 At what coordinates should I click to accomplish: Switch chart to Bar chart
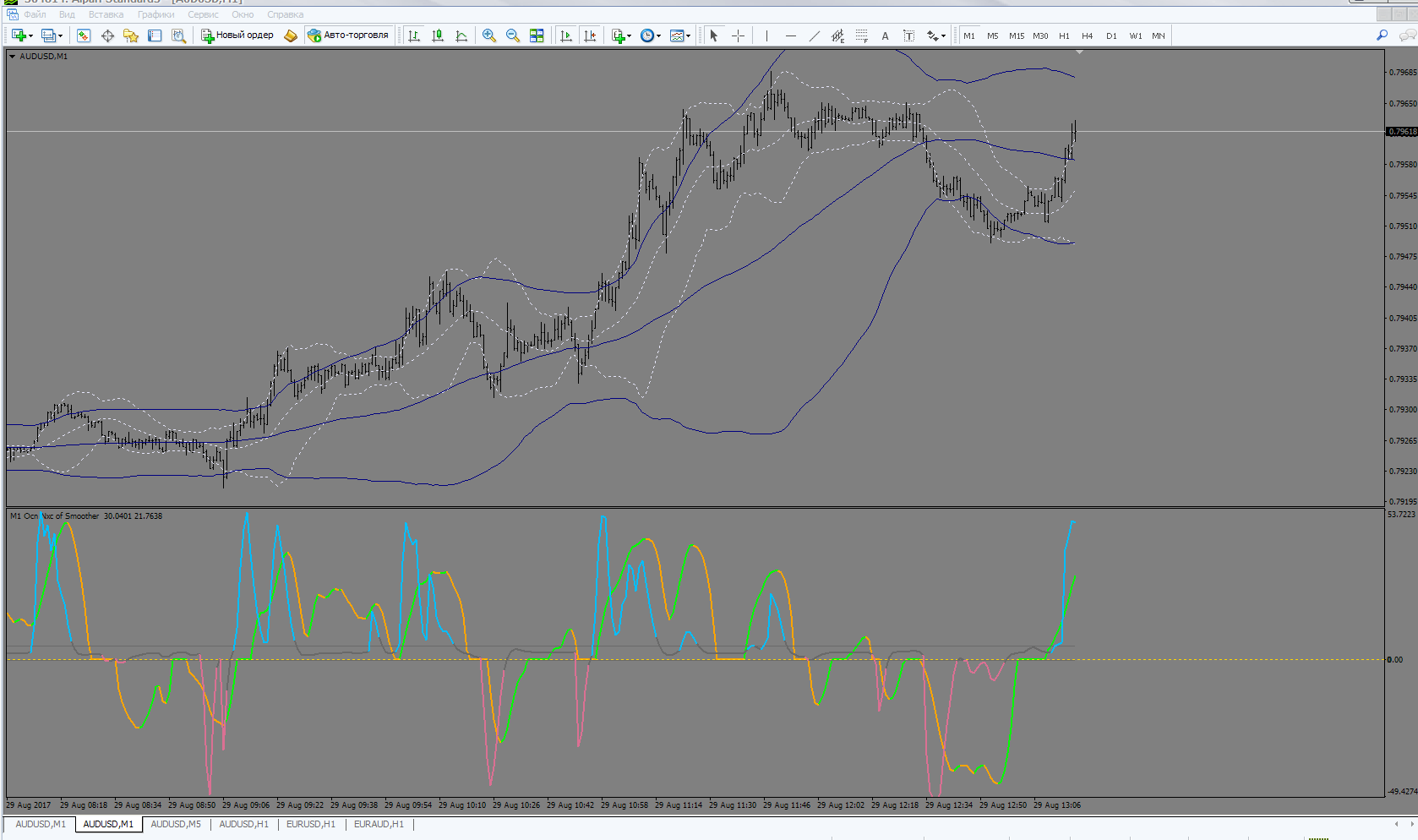[x=414, y=35]
